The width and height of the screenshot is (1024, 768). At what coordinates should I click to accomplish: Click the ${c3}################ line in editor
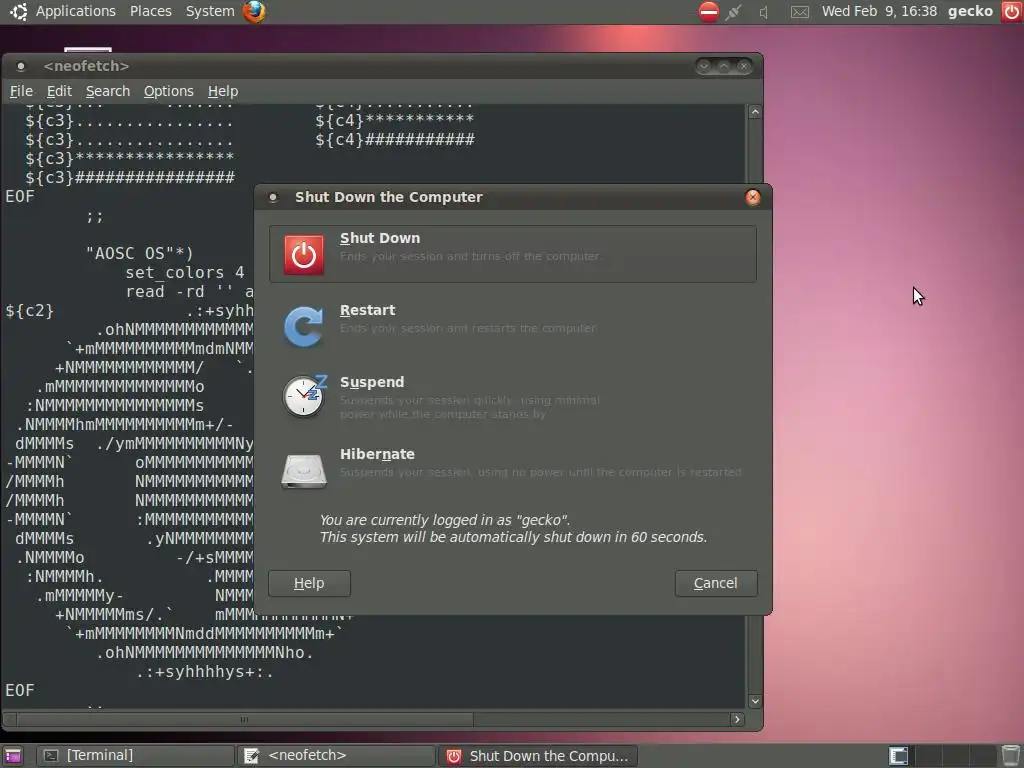point(130,177)
